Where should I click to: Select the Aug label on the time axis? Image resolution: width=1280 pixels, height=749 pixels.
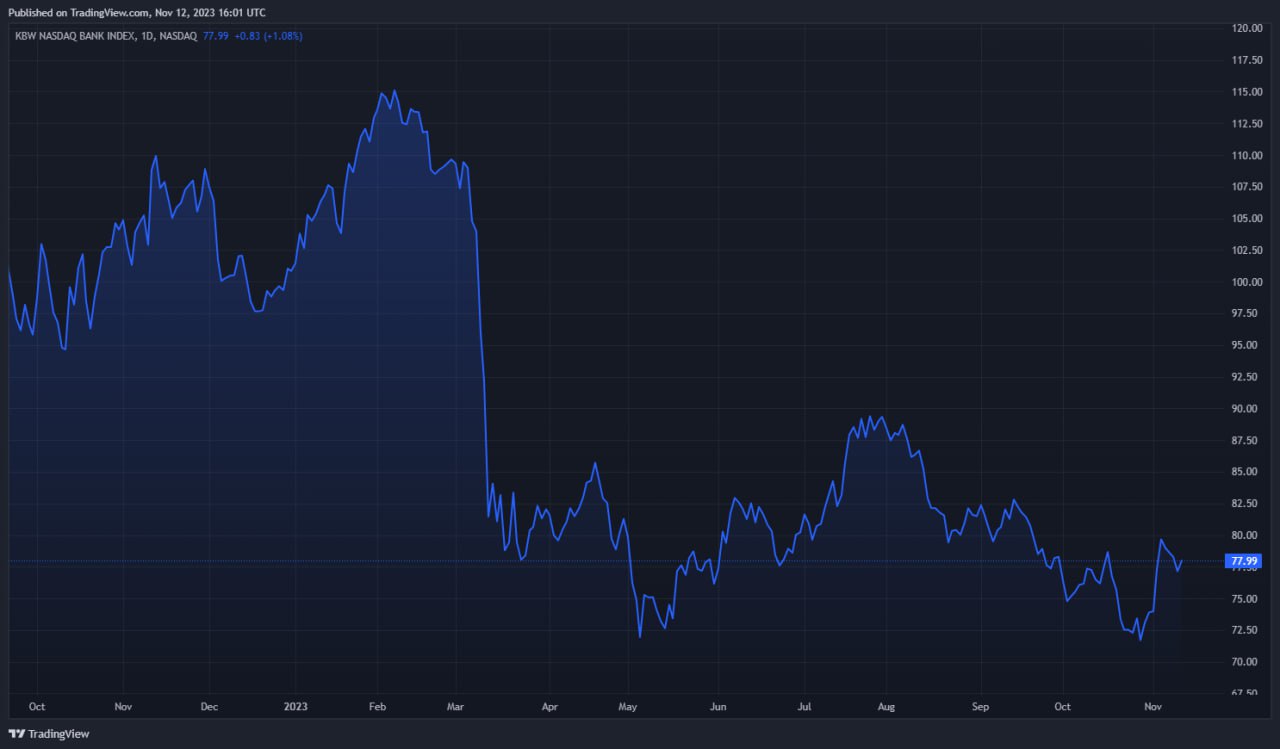pos(886,706)
